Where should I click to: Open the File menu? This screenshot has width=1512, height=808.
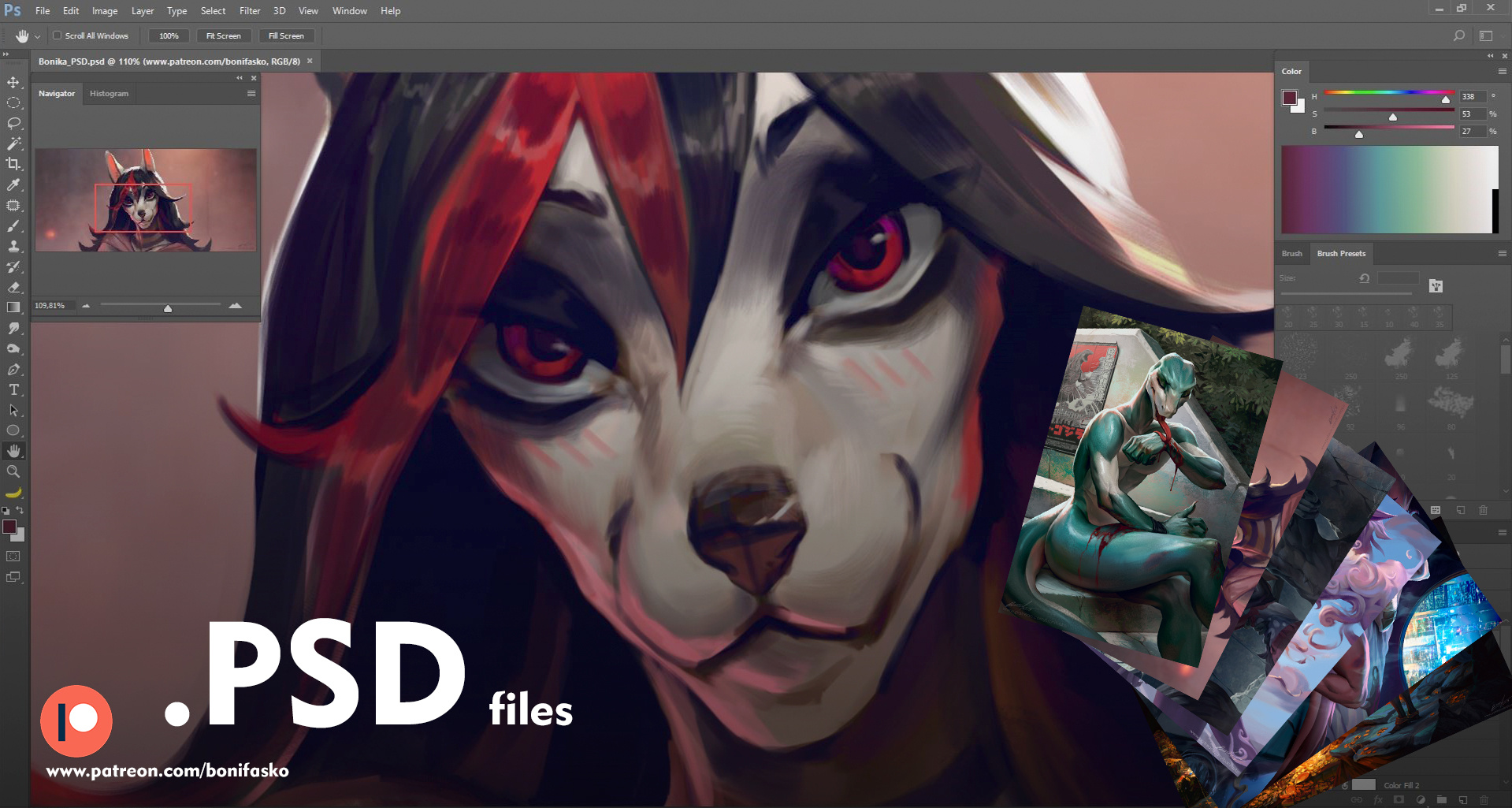[43, 11]
